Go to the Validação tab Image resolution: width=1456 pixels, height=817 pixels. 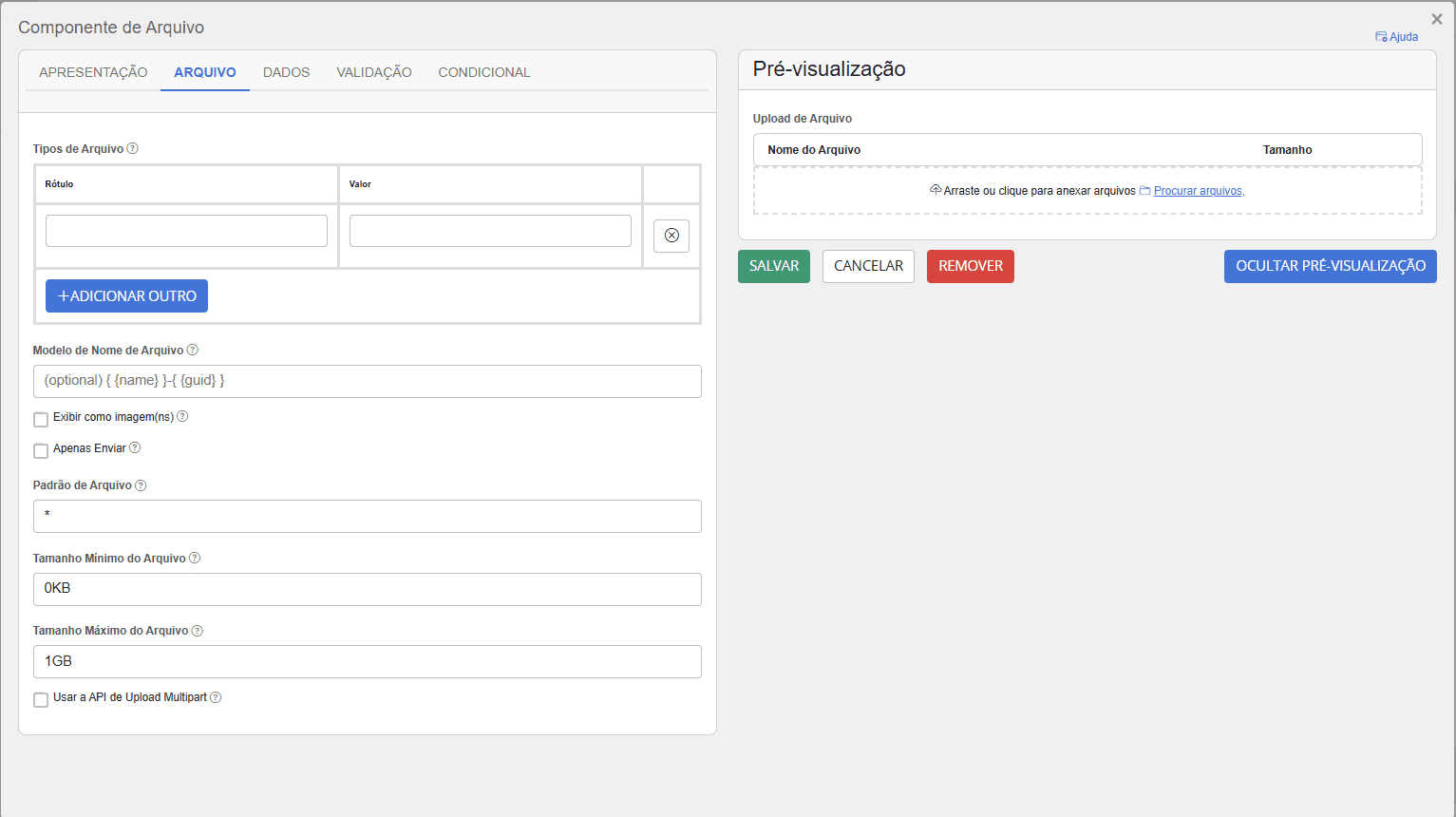[374, 72]
